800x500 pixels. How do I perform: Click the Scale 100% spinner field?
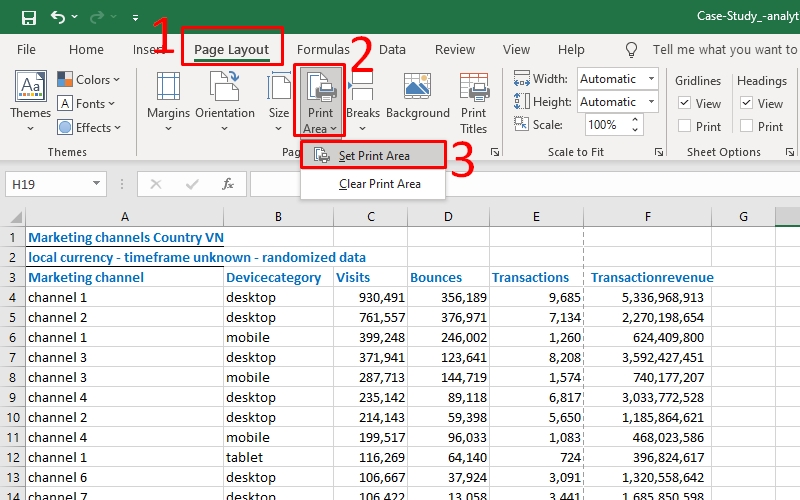click(x=614, y=124)
